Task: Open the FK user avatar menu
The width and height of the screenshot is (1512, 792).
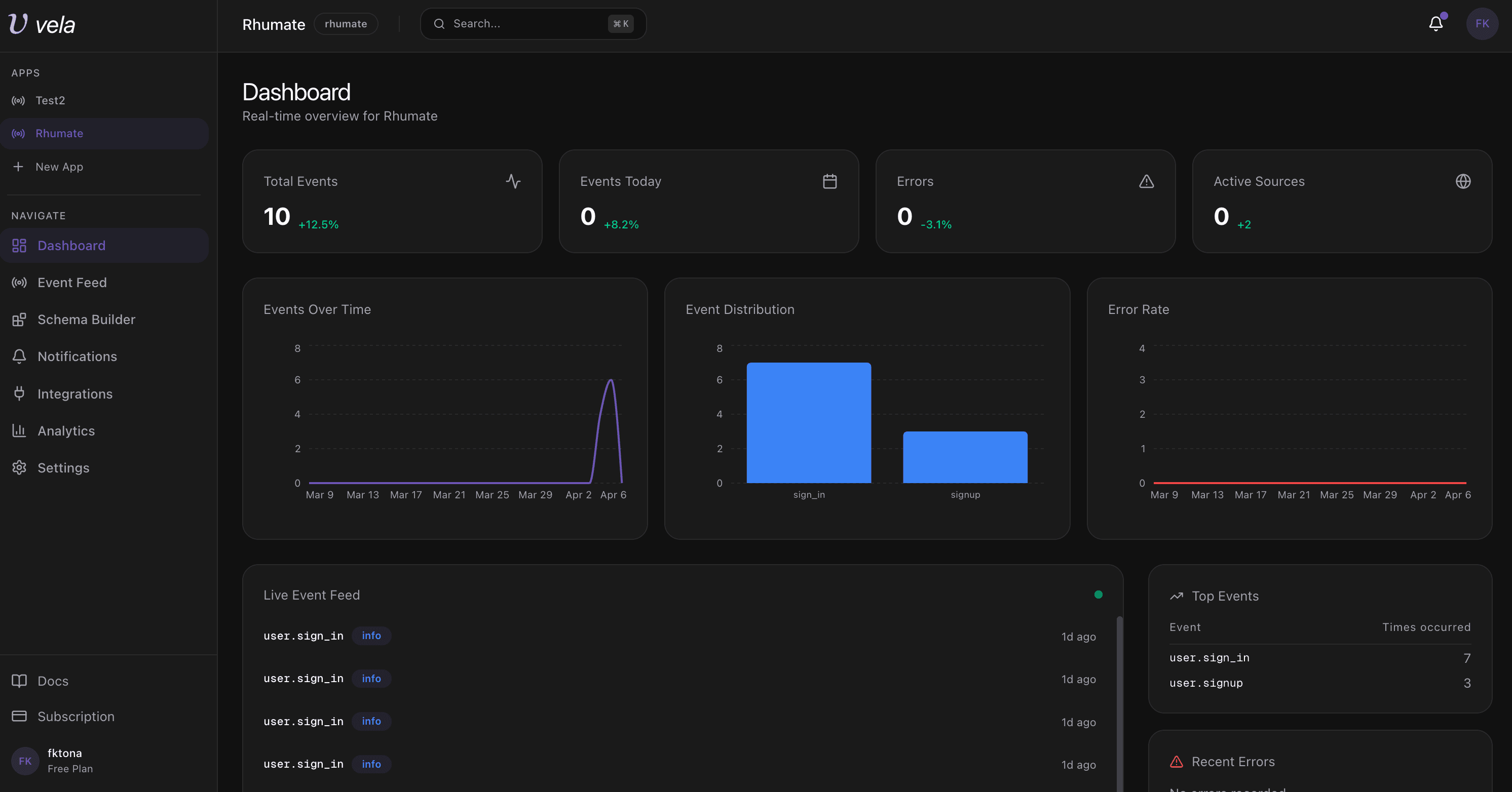Action: coord(1482,23)
